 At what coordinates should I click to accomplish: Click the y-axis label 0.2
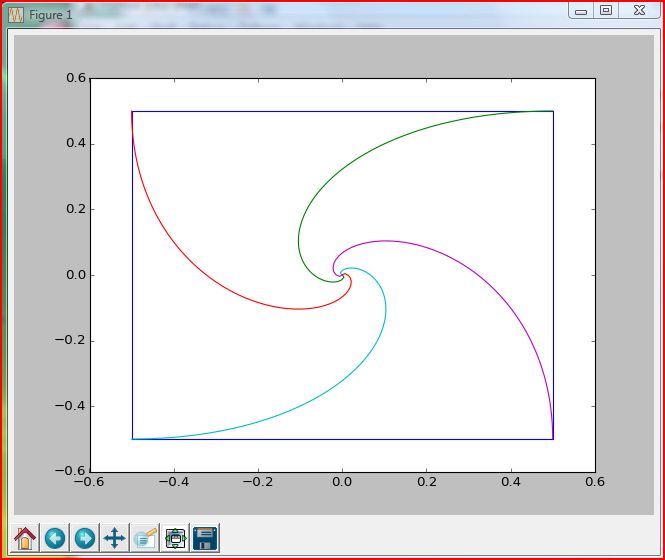(x=75, y=209)
